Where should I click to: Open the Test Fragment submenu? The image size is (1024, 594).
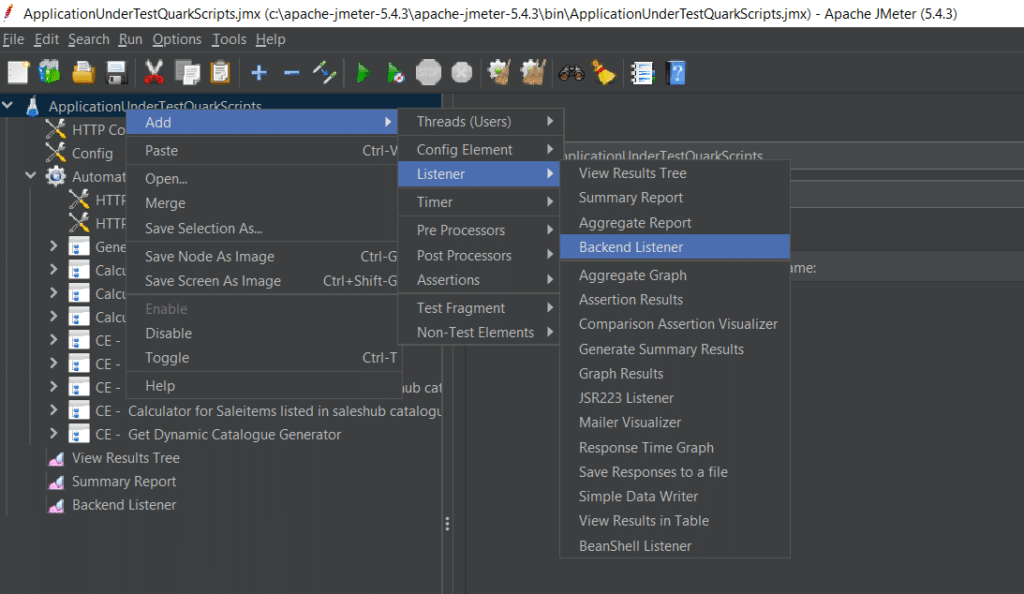[x=479, y=308]
